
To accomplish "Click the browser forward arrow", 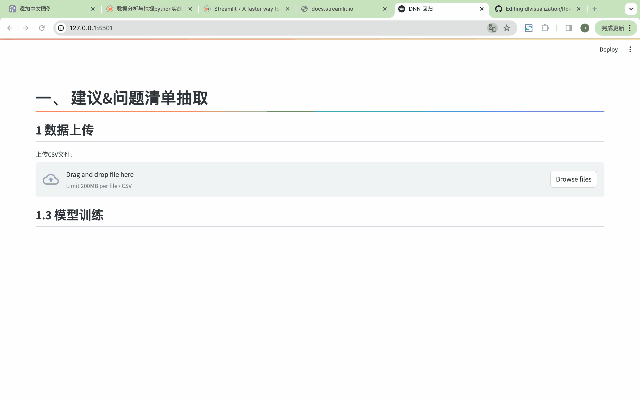I will coord(26,28).
